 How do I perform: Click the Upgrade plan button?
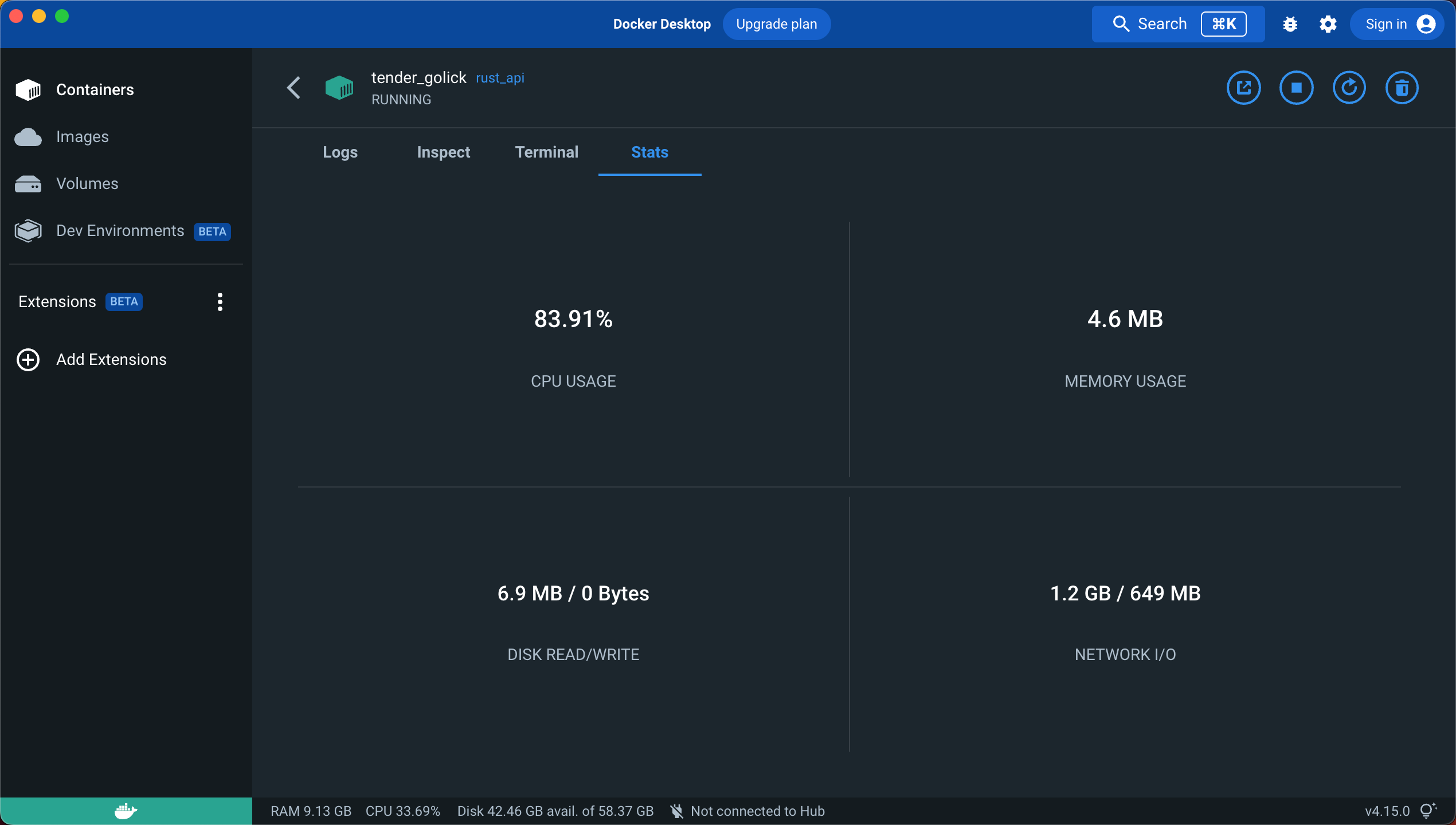pyautogui.click(x=776, y=24)
